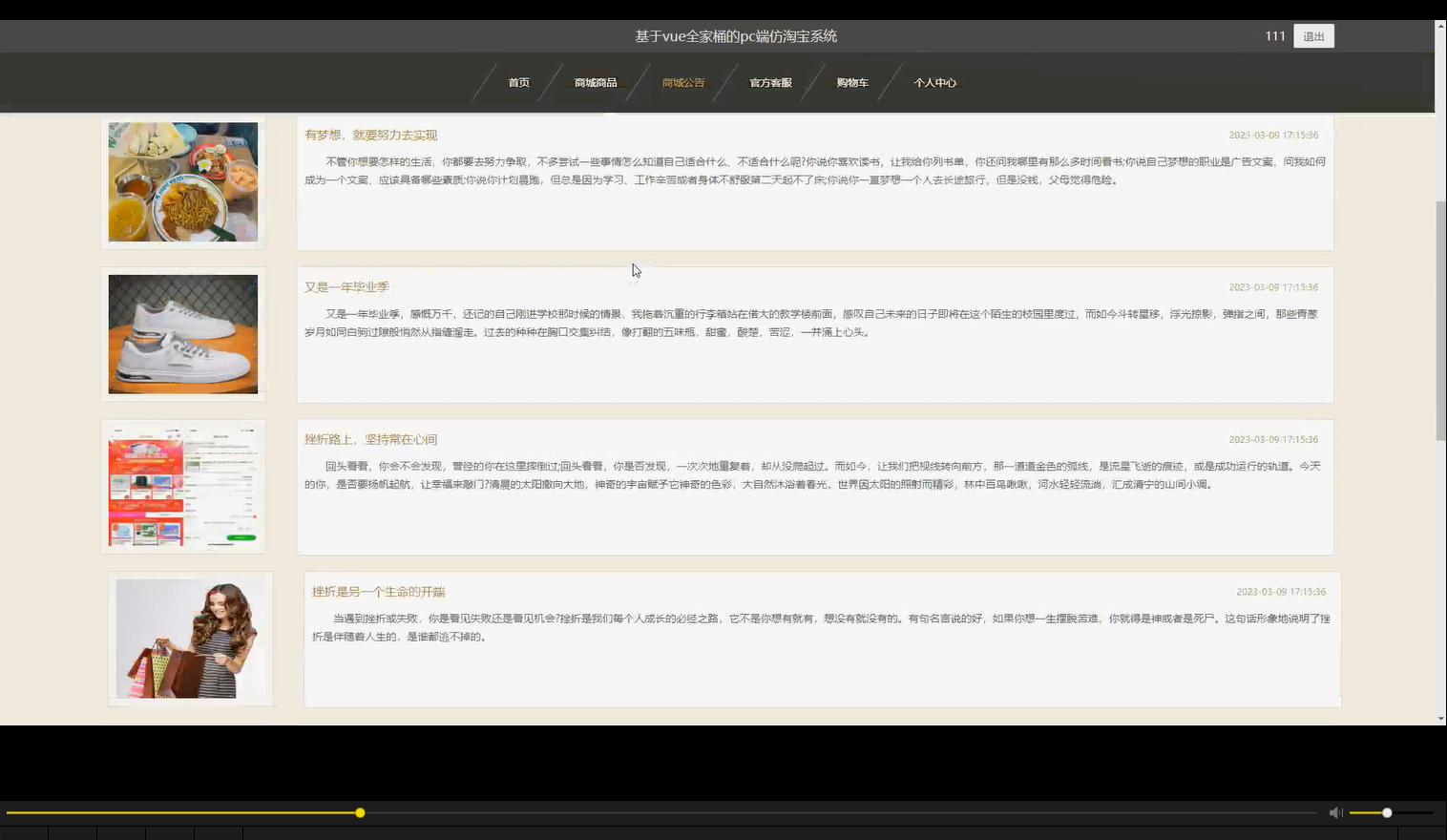Mute the video with the speaker icon
Viewport: 1447px width, 840px height.
[1334, 812]
